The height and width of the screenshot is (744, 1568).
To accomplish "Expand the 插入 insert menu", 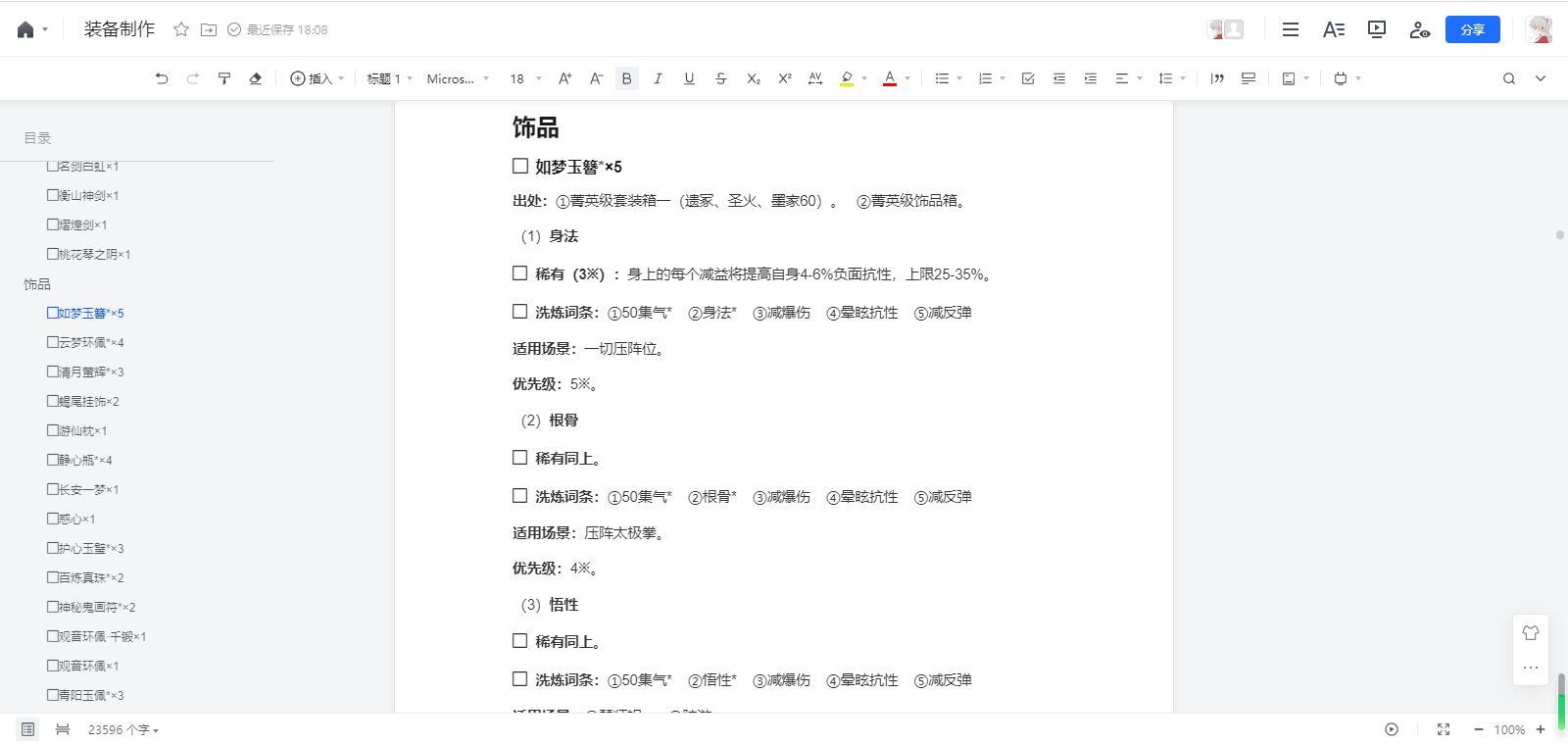I will [x=318, y=78].
